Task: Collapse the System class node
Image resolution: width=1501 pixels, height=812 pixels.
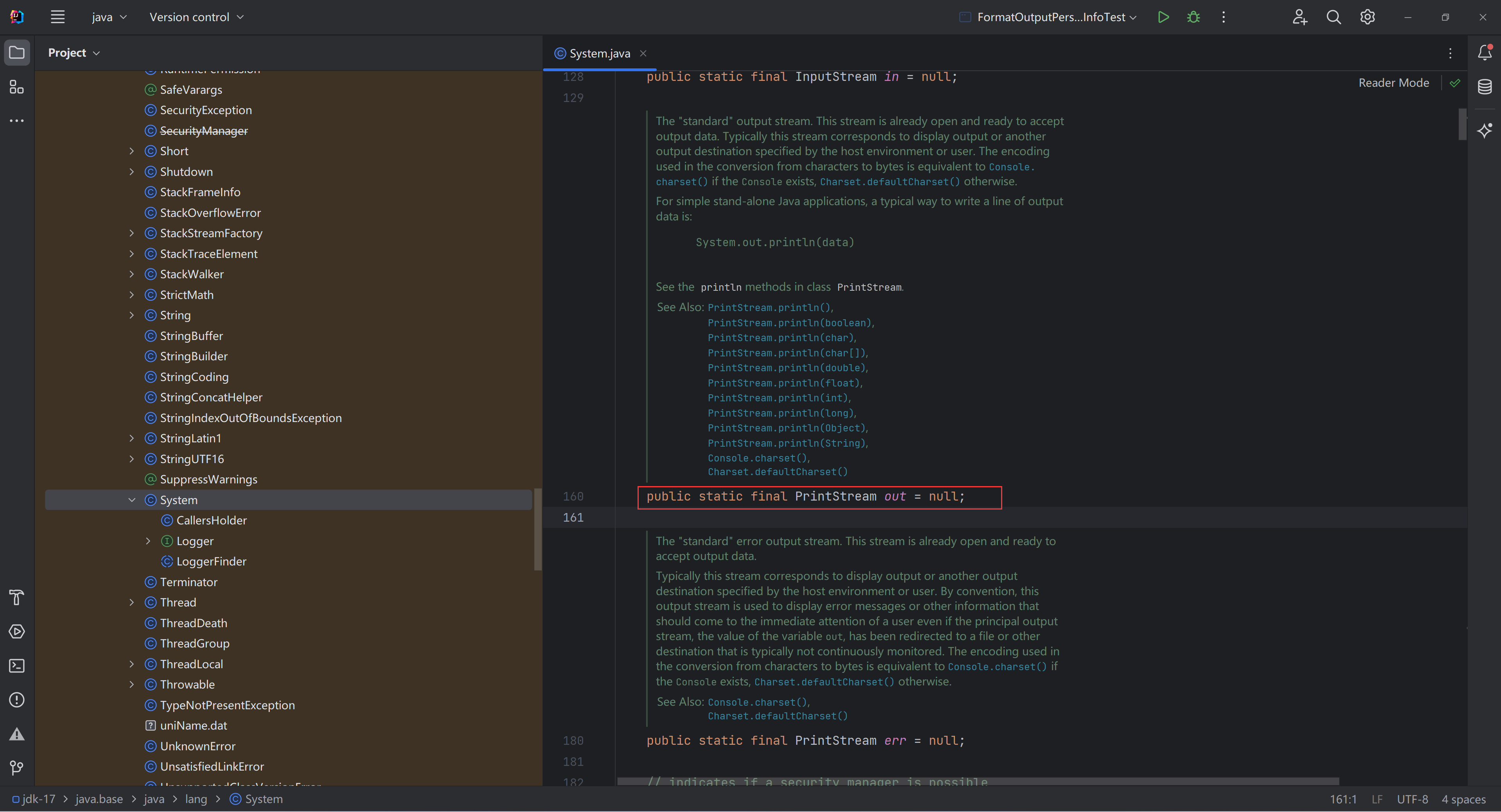Action: 132,500
